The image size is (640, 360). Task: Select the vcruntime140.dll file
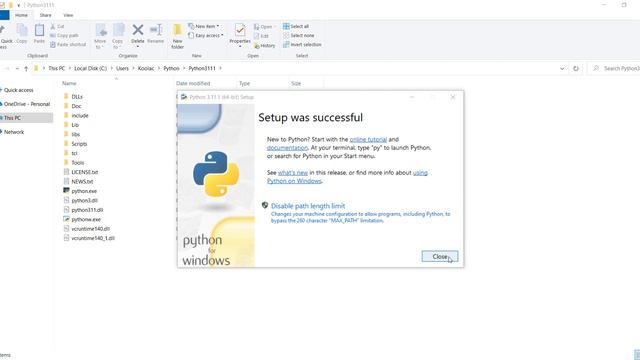pos(91,229)
